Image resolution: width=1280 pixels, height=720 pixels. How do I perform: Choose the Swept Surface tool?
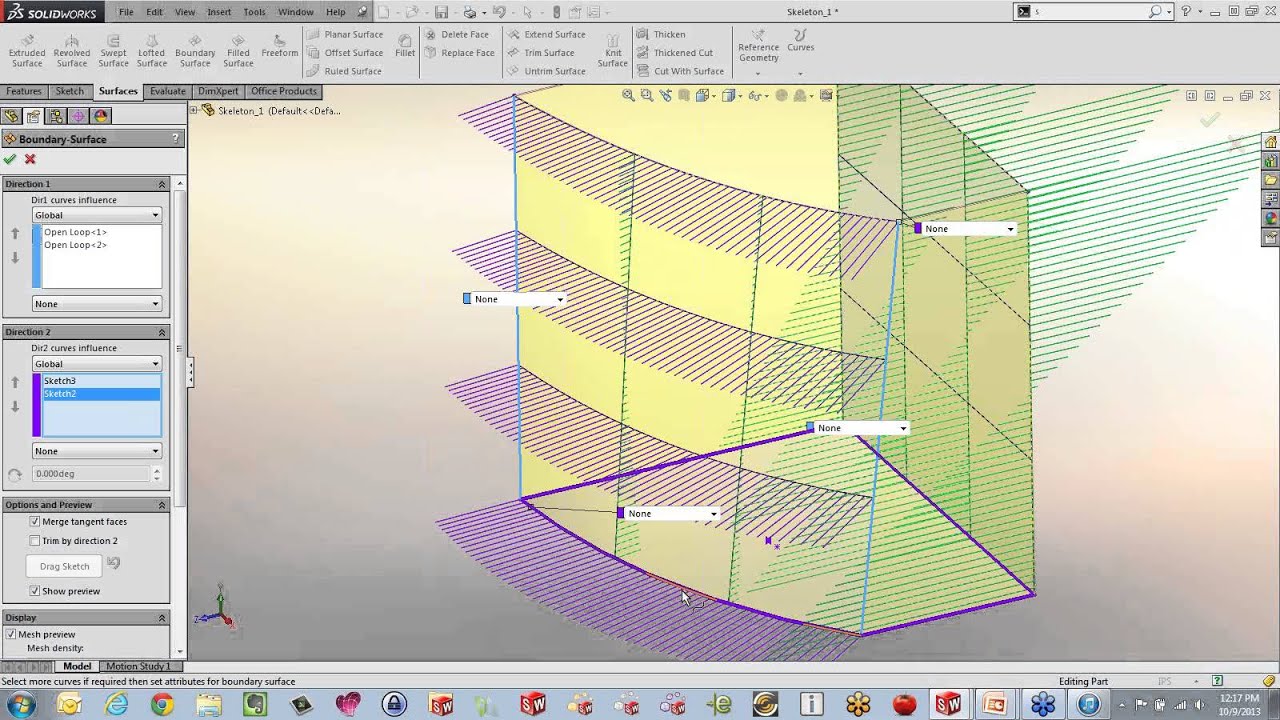click(113, 49)
